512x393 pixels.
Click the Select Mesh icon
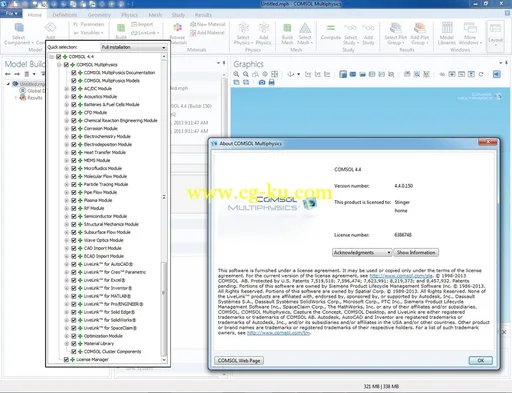click(x=305, y=28)
